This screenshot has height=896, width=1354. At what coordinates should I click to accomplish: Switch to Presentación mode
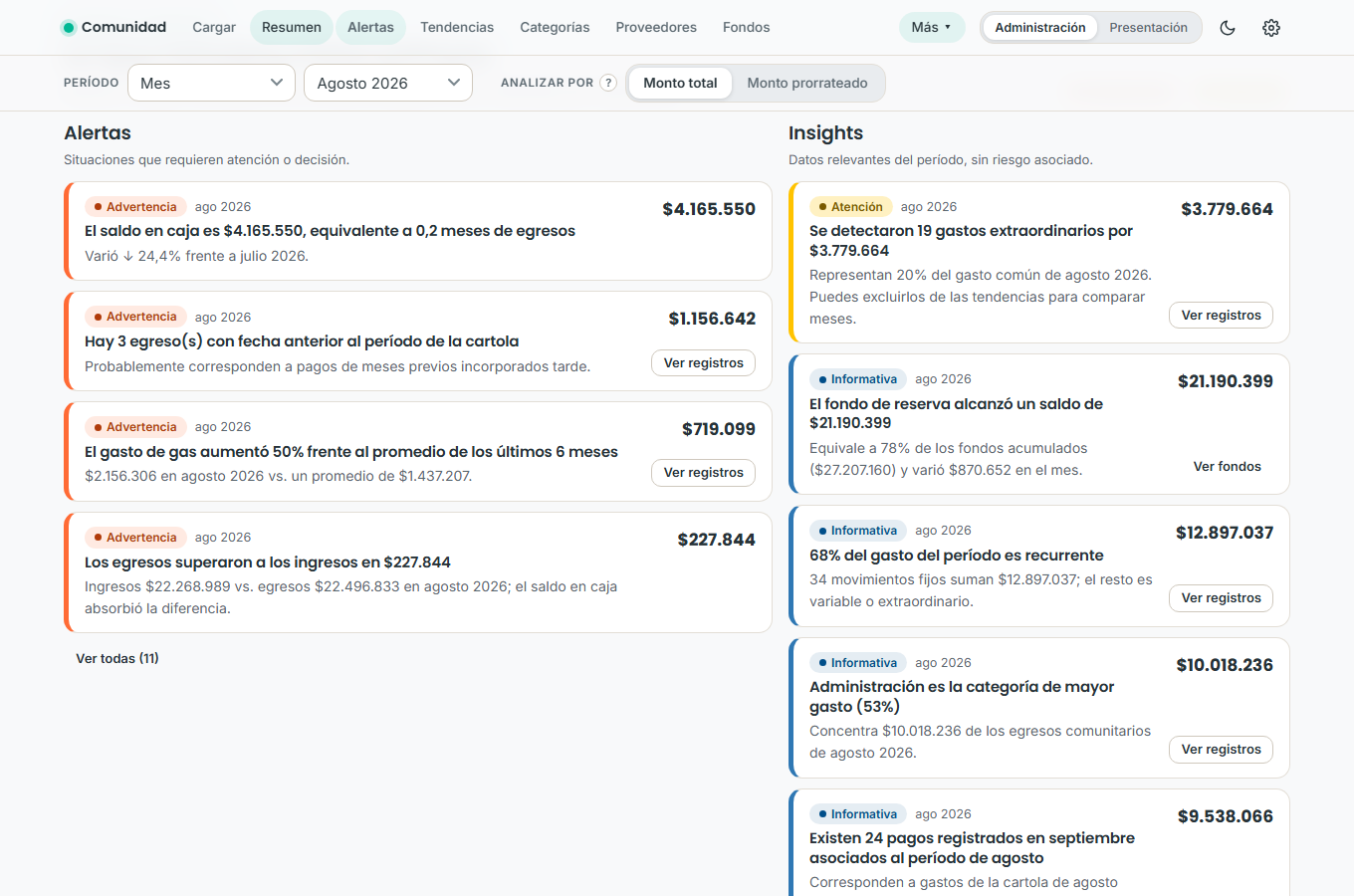coord(1148,28)
